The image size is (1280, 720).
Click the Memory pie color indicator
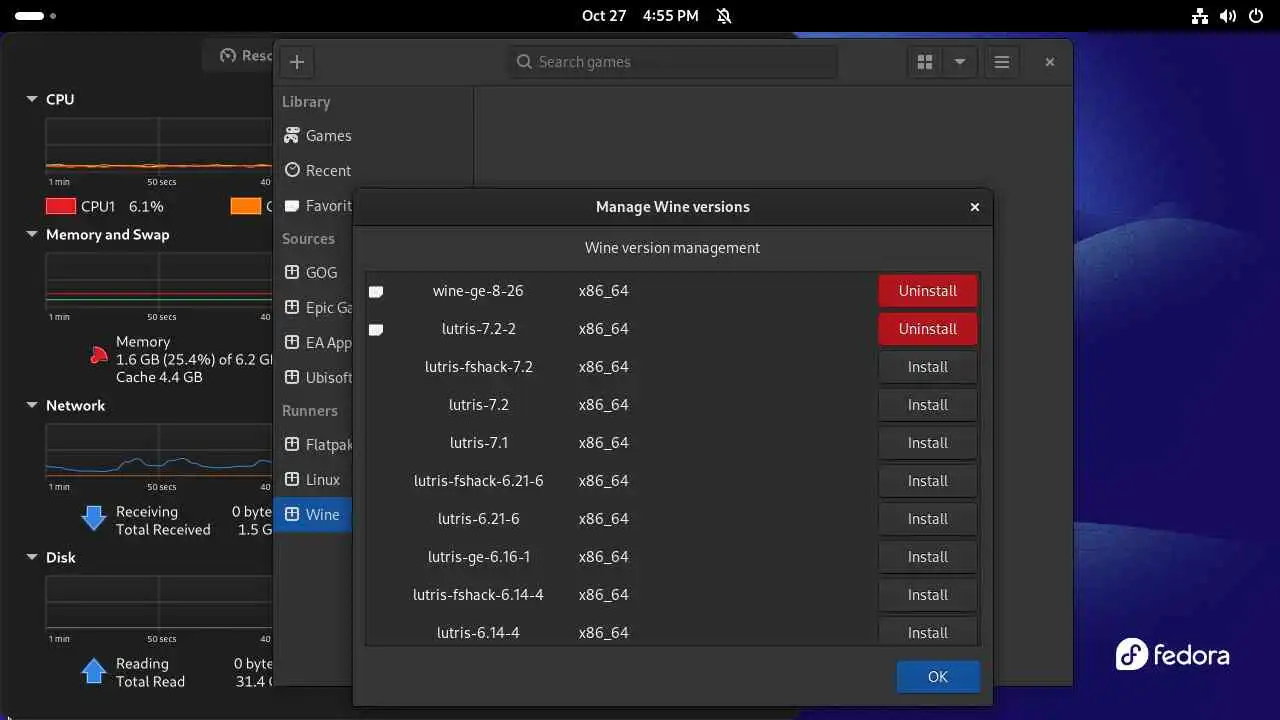click(x=98, y=354)
